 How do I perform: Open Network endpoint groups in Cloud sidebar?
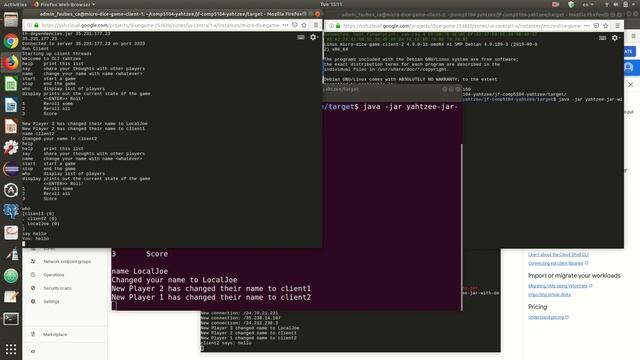[x=67, y=261]
